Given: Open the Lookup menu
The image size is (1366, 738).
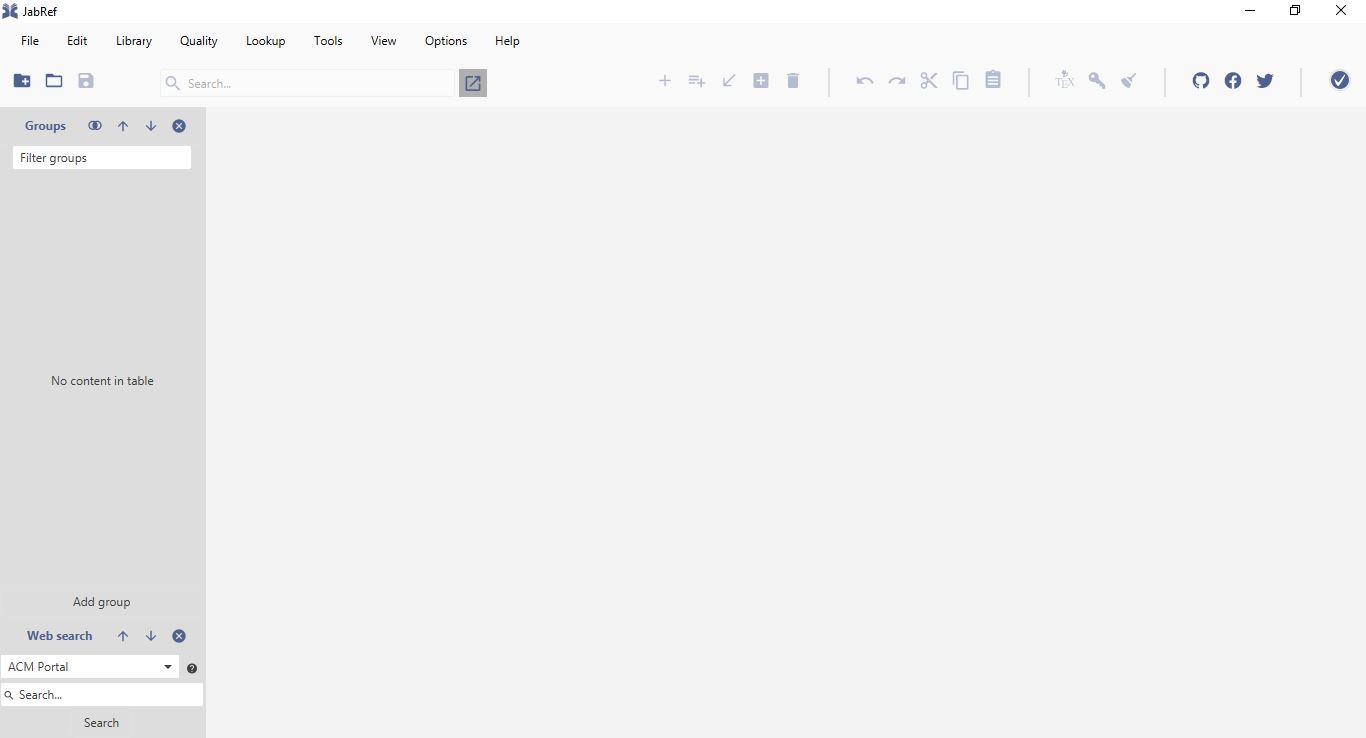Looking at the screenshot, I should pyautogui.click(x=266, y=41).
